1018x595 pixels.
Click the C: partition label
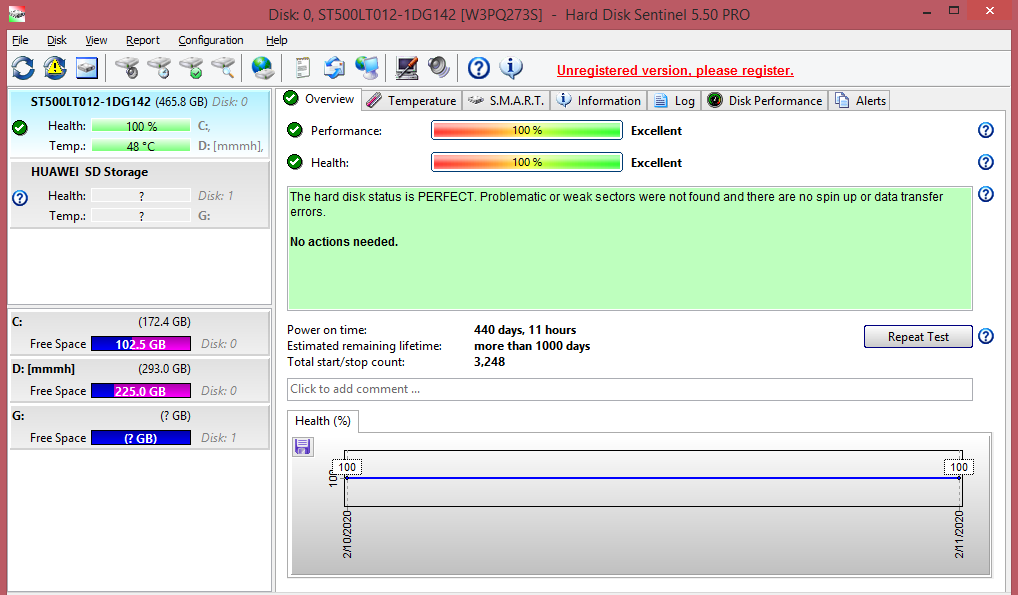tap(17, 322)
